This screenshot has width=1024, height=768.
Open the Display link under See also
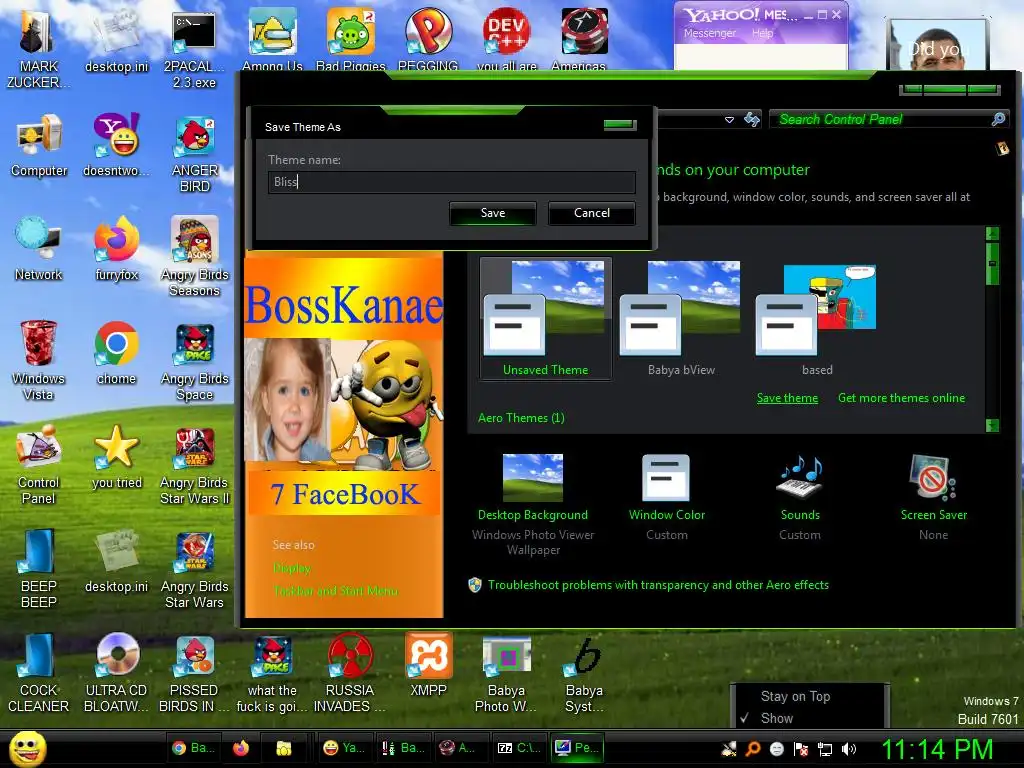coord(292,568)
